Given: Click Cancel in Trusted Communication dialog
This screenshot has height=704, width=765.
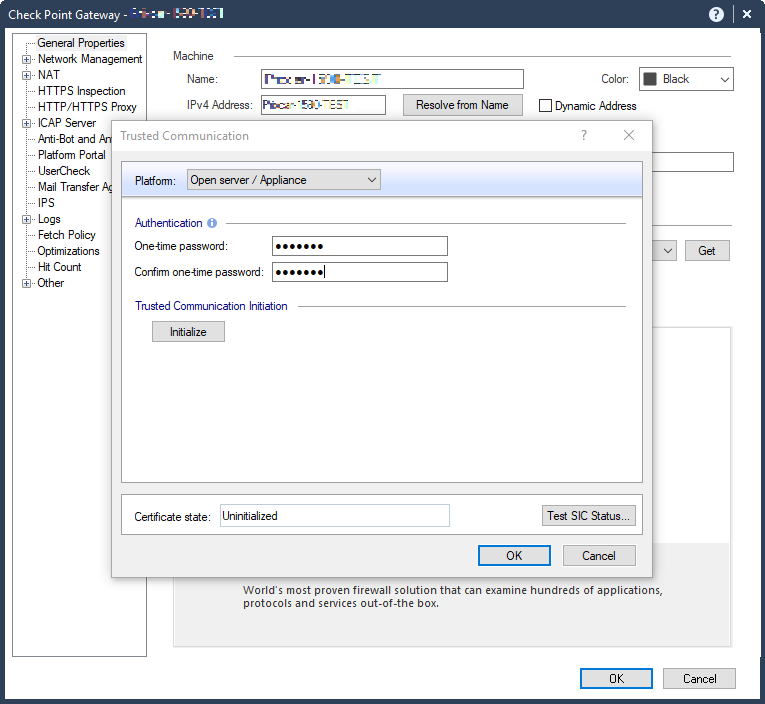Looking at the screenshot, I should [598, 555].
